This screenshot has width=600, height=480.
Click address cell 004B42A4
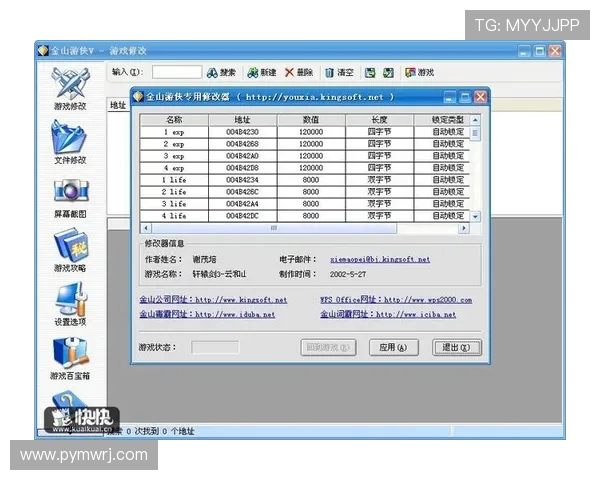pos(243,204)
